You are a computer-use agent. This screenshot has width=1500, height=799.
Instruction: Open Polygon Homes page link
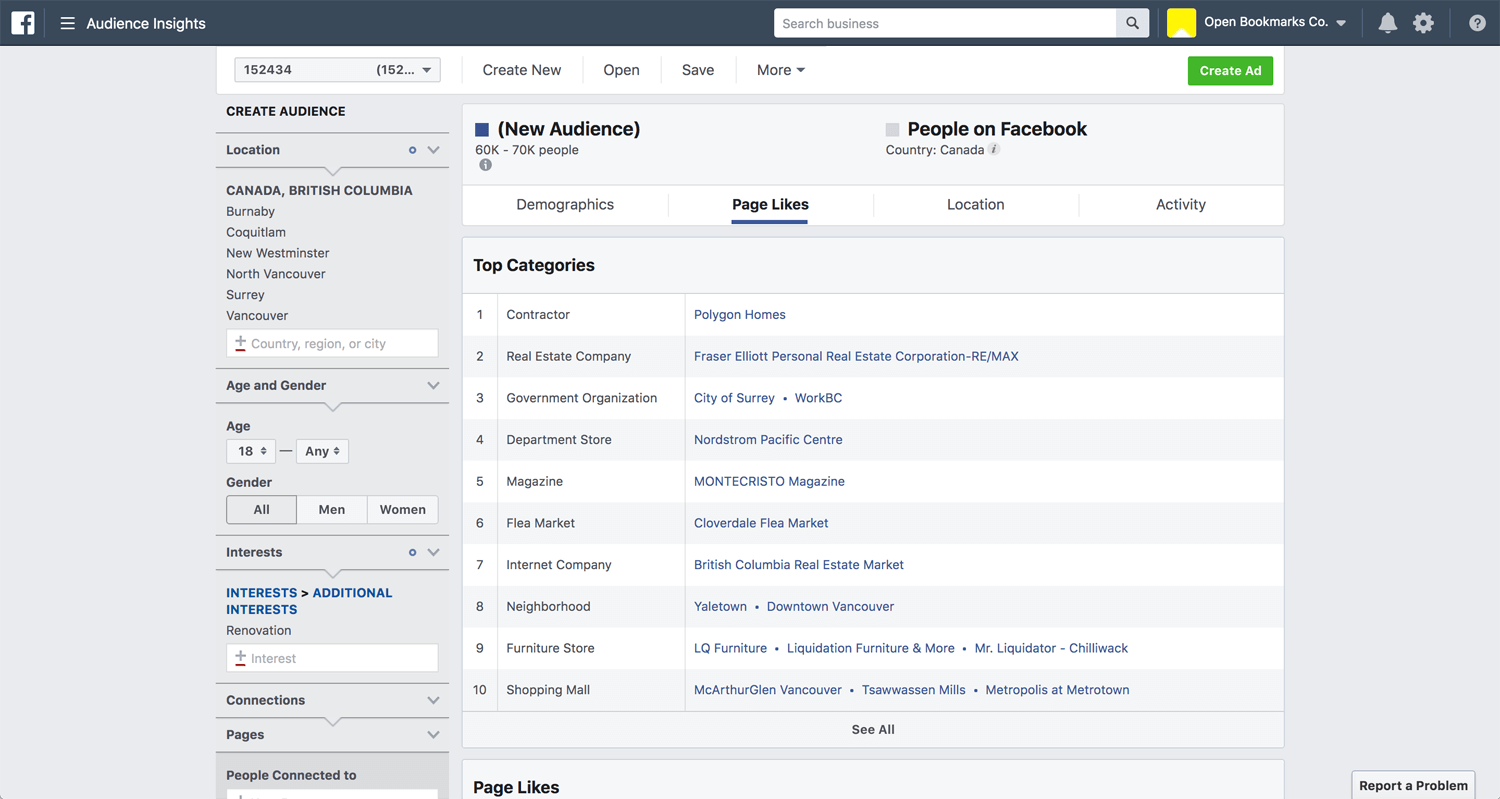740,314
